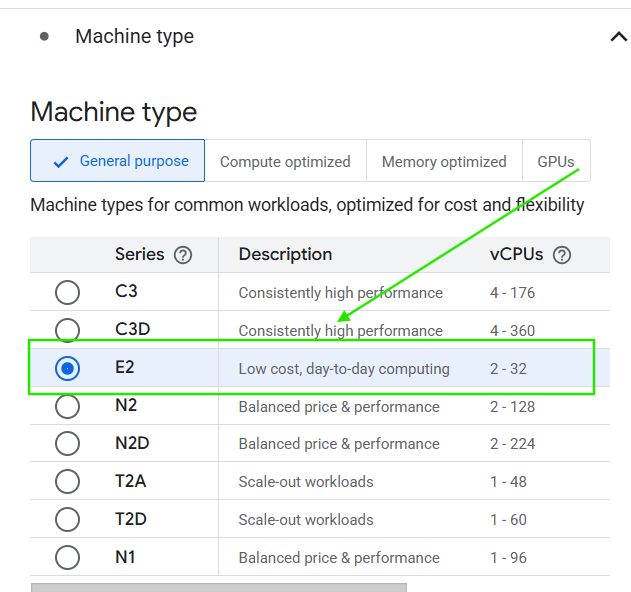This screenshot has height=592, width=631.
Task: Switch to the GPUs tab
Action: click(556, 161)
